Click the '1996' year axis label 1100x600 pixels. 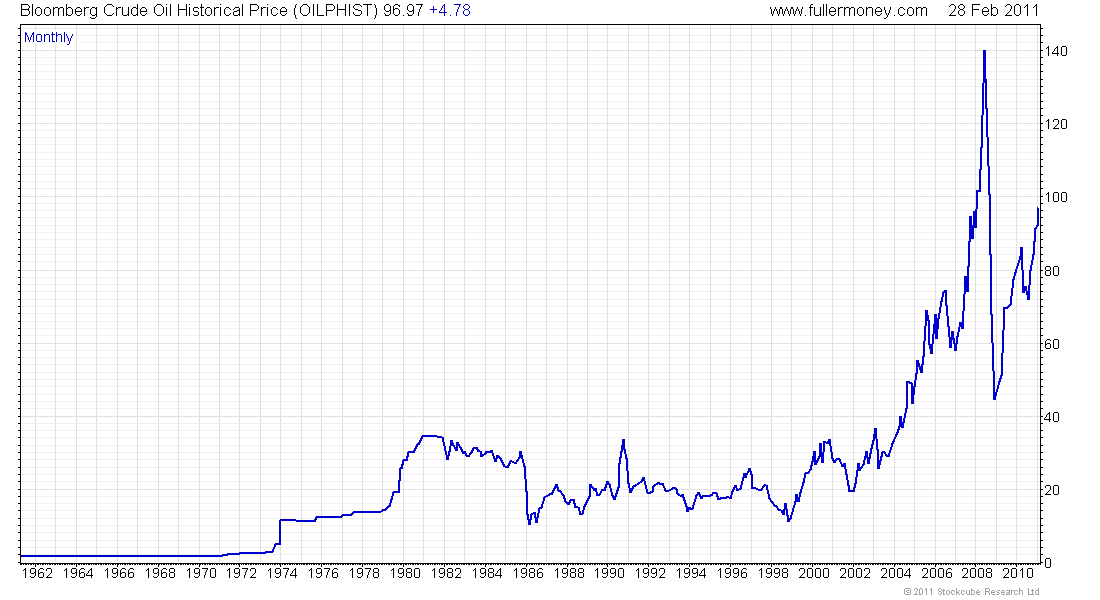[732, 573]
